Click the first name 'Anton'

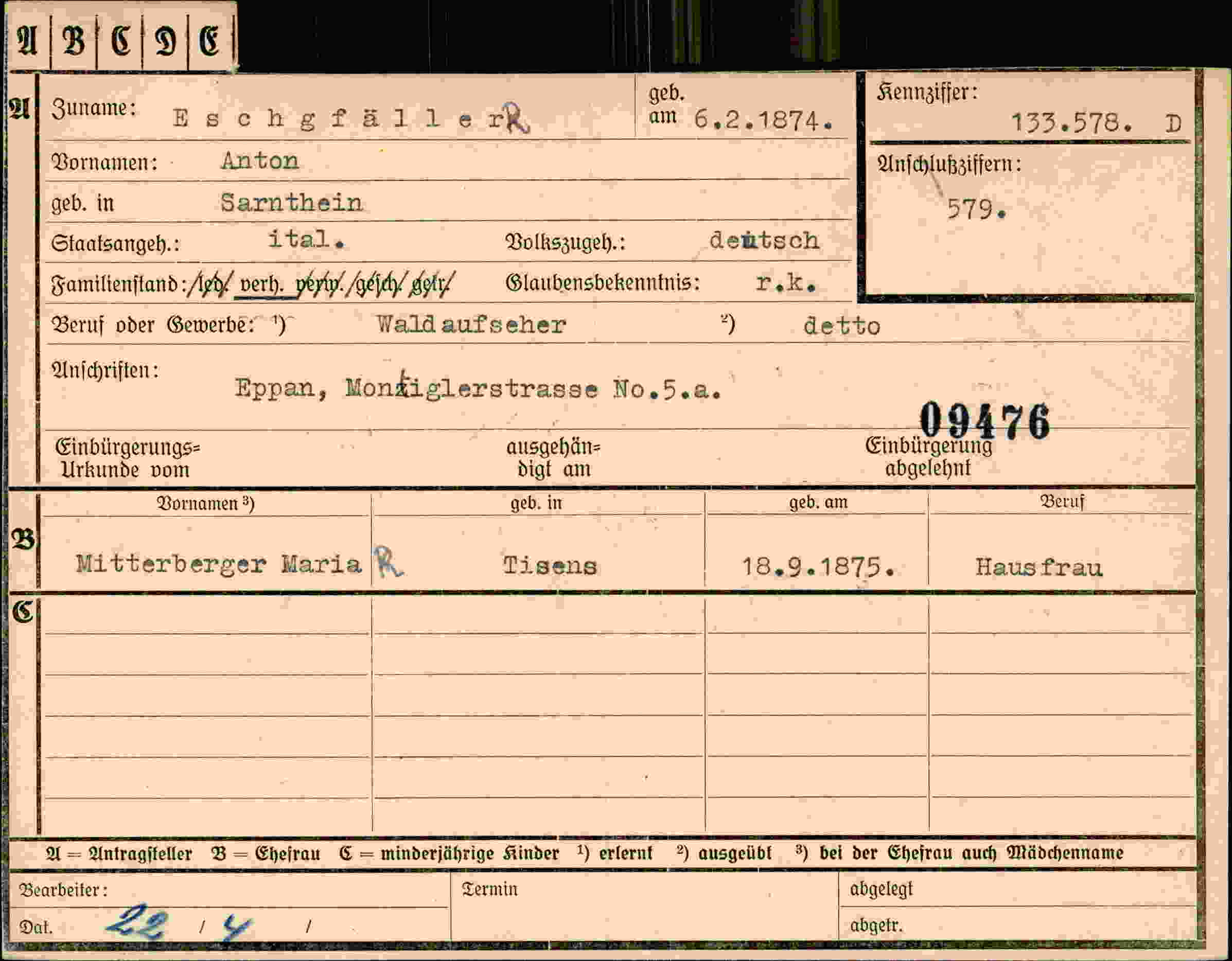(259, 162)
